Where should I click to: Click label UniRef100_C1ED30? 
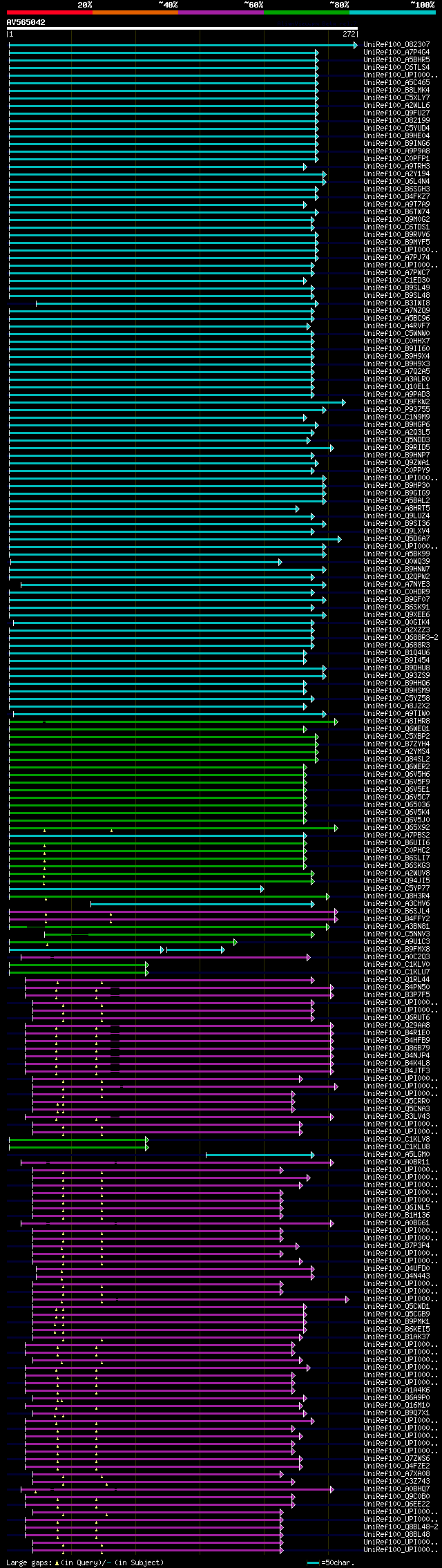(396, 281)
